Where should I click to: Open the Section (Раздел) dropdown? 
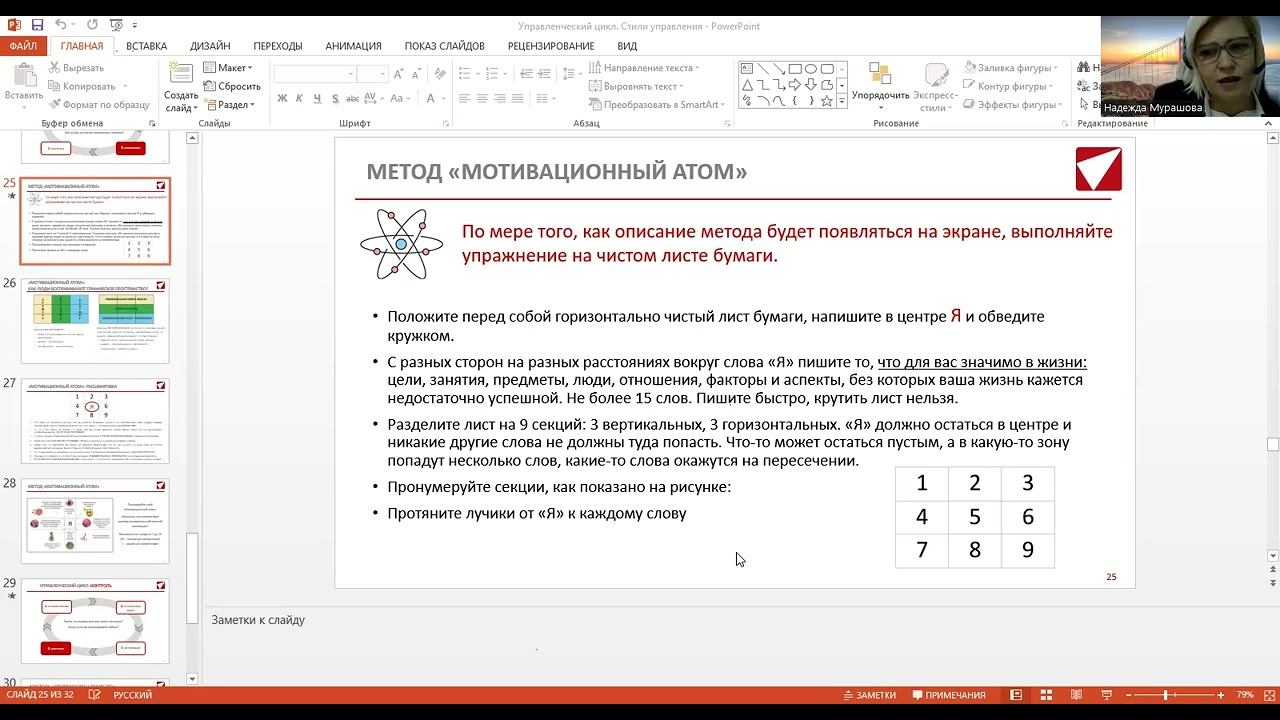[229, 104]
